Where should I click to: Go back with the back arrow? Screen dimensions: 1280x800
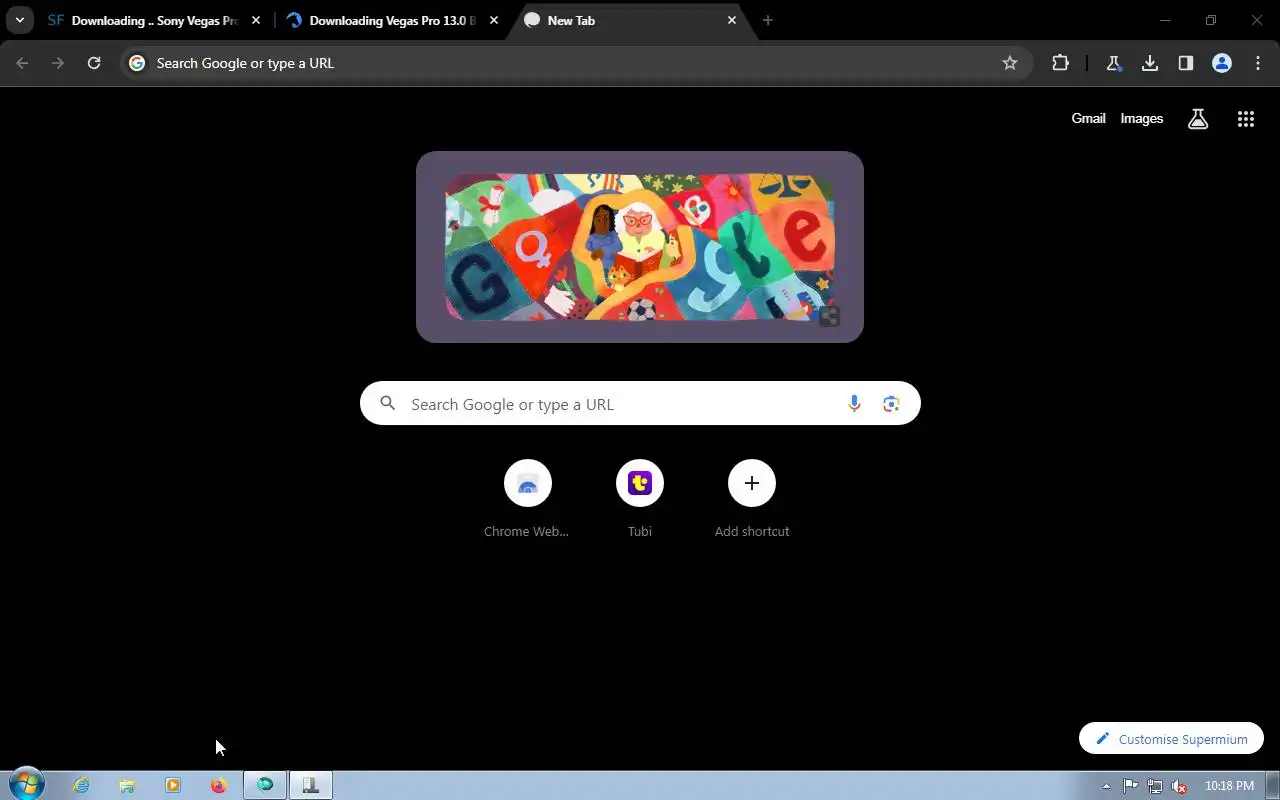coord(22,63)
